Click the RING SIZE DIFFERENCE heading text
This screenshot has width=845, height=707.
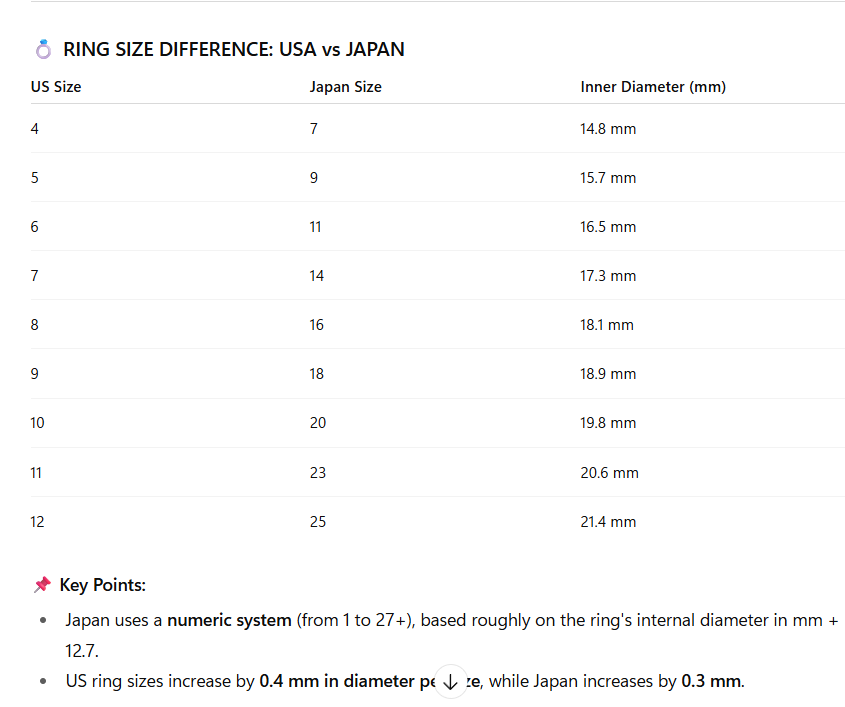233,49
